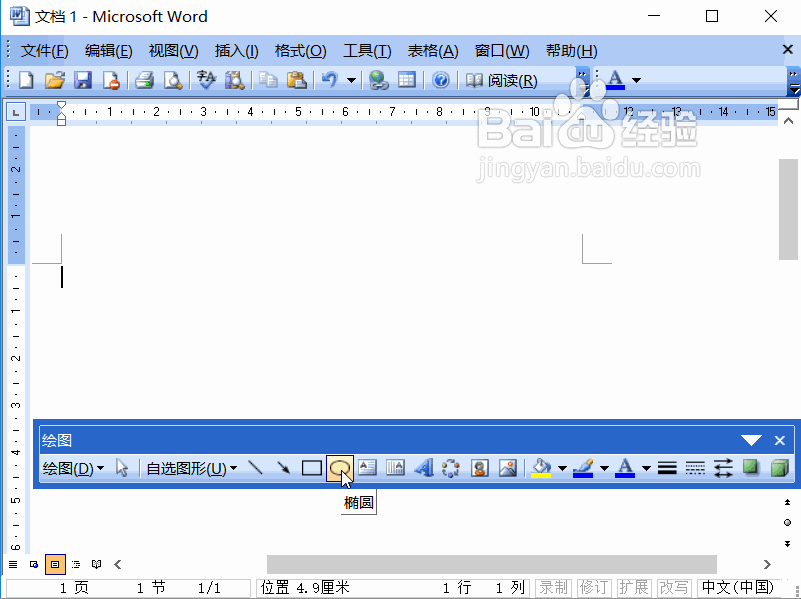Open a file with the Open folder icon
This screenshot has width=801, height=599.
[x=55, y=80]
